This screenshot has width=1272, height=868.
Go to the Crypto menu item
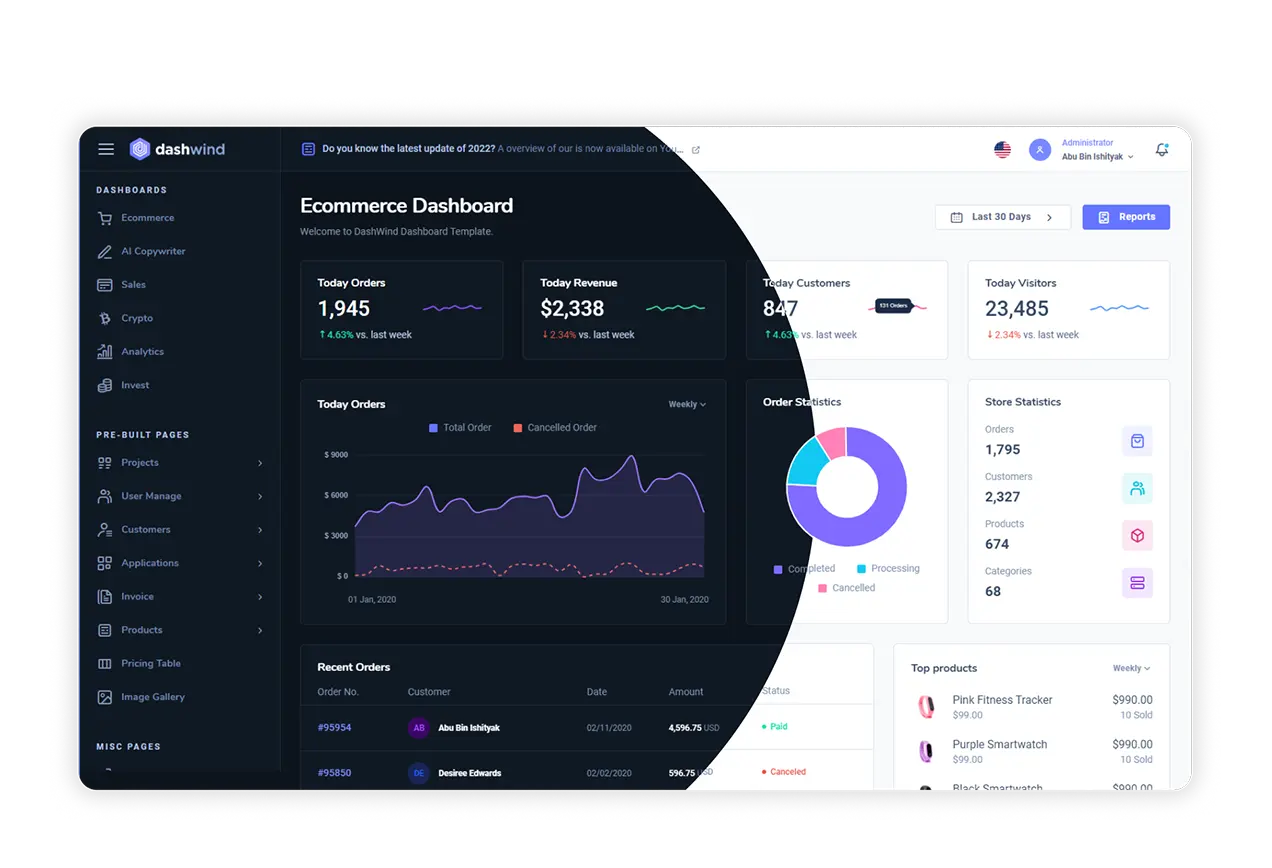pos(137,318)
